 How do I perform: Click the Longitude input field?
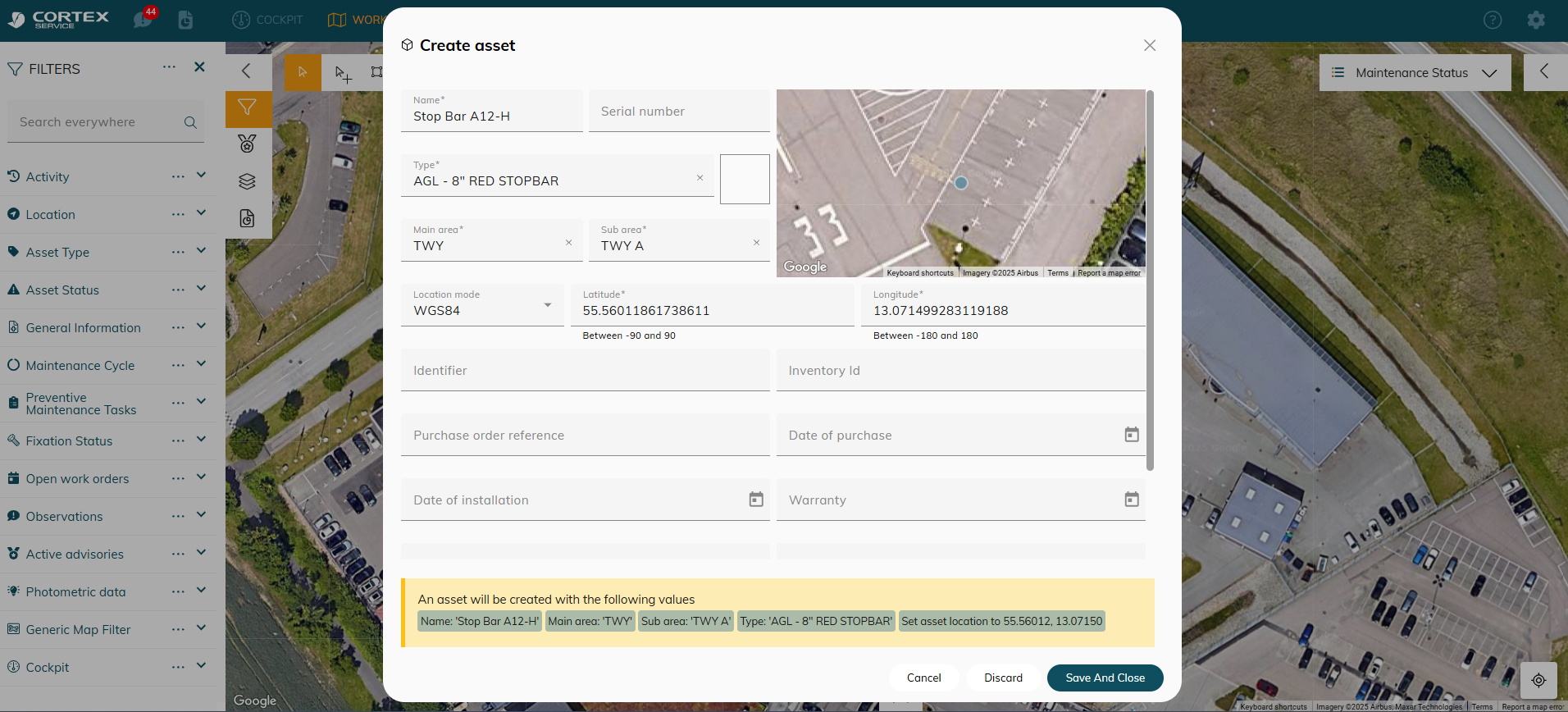[x=1003, y=305]
